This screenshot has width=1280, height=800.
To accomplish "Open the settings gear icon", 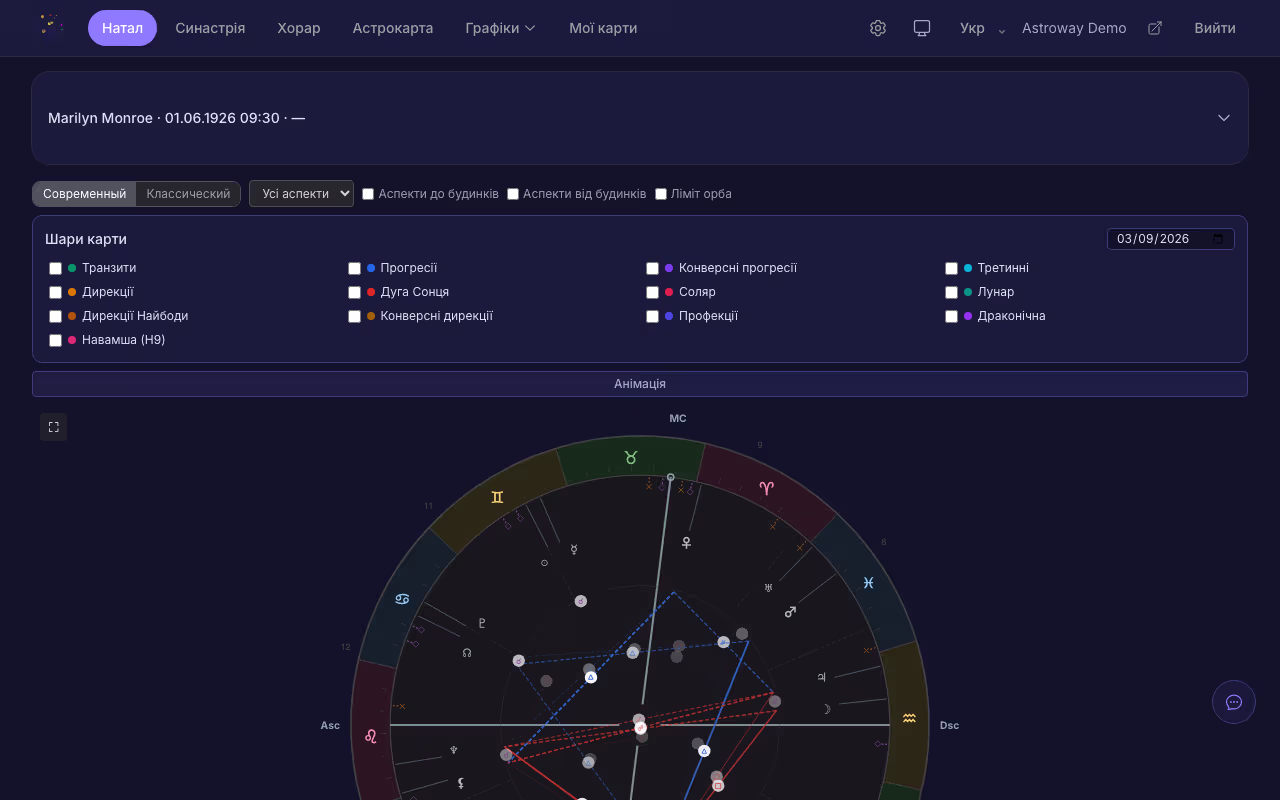I will point(878,28).
